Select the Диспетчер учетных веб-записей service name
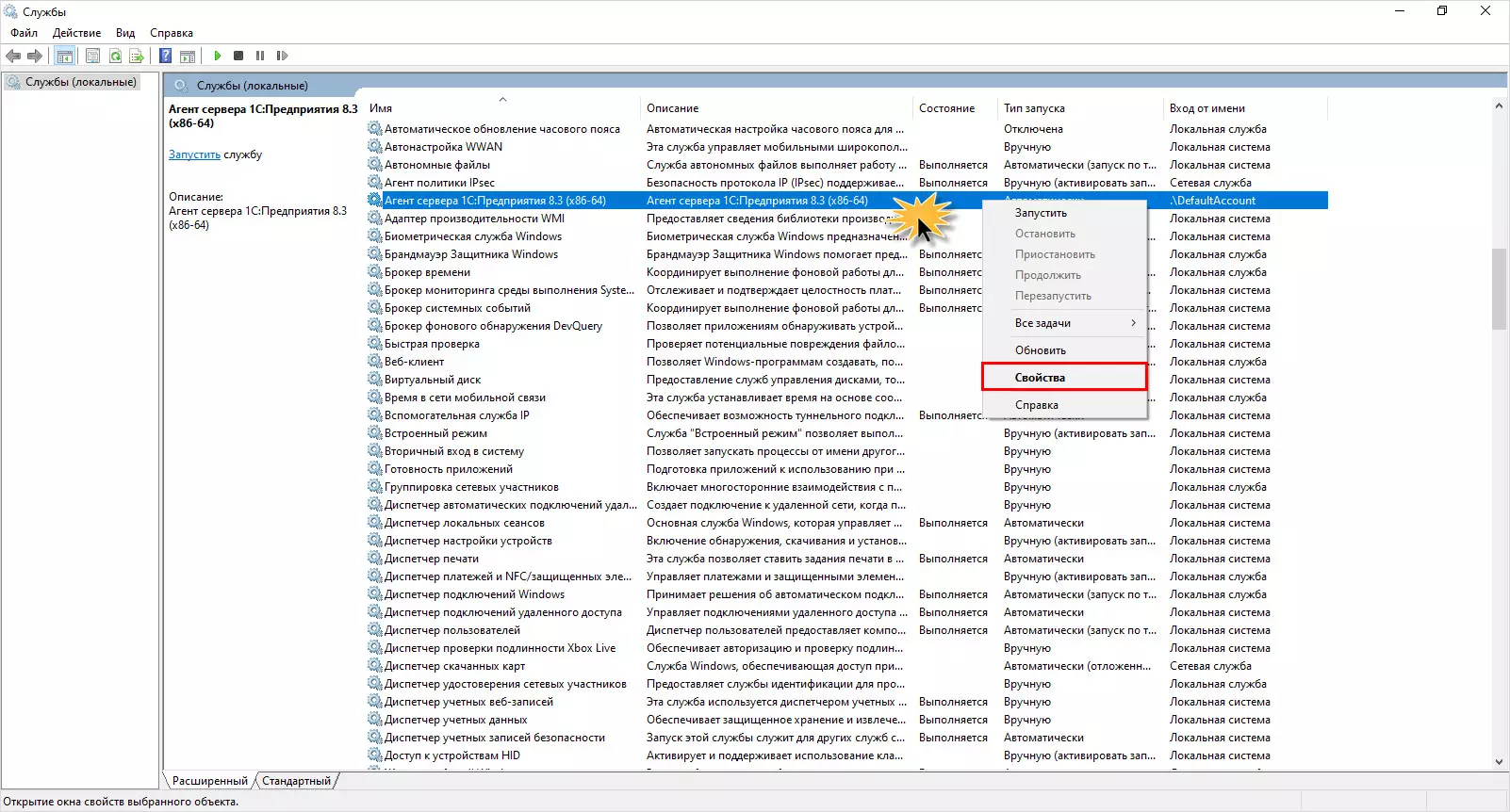This screenshot has height=812, width=1510. (x=469, y=702)
